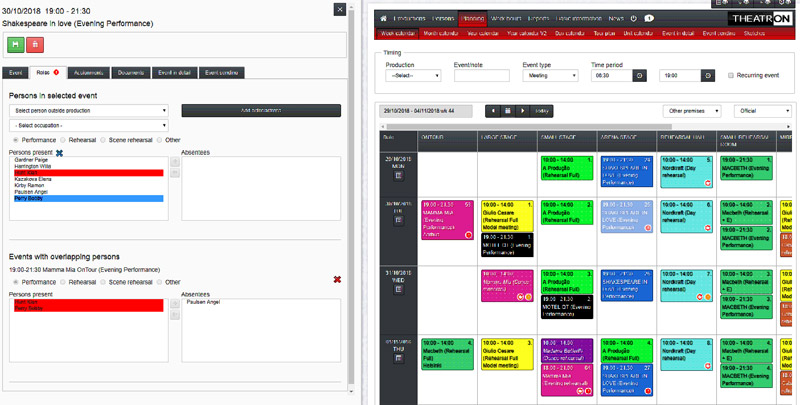Click clock icon next to 08:30 time
This screenshot has height=405, width=800.
639,75
